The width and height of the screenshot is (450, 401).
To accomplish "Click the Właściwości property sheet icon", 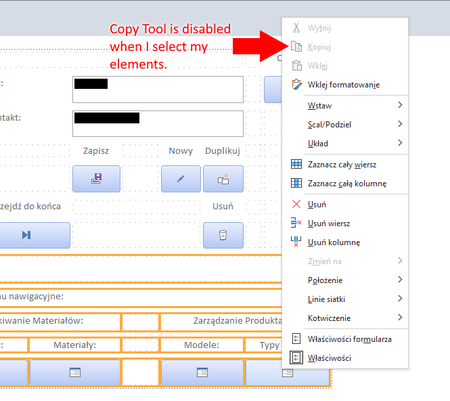I will coord(296,358).
